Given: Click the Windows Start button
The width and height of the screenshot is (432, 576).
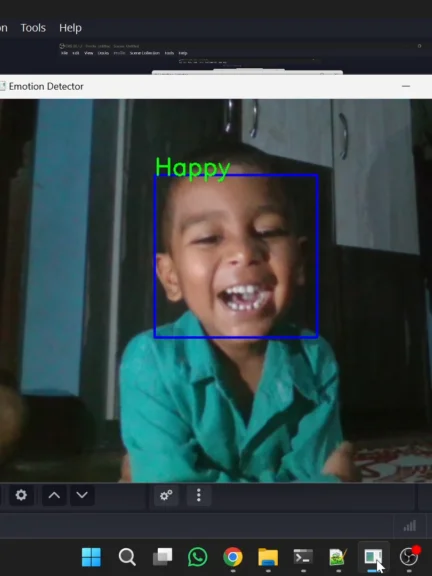Looking at the screenshot, I should click(x=91, y=557).
